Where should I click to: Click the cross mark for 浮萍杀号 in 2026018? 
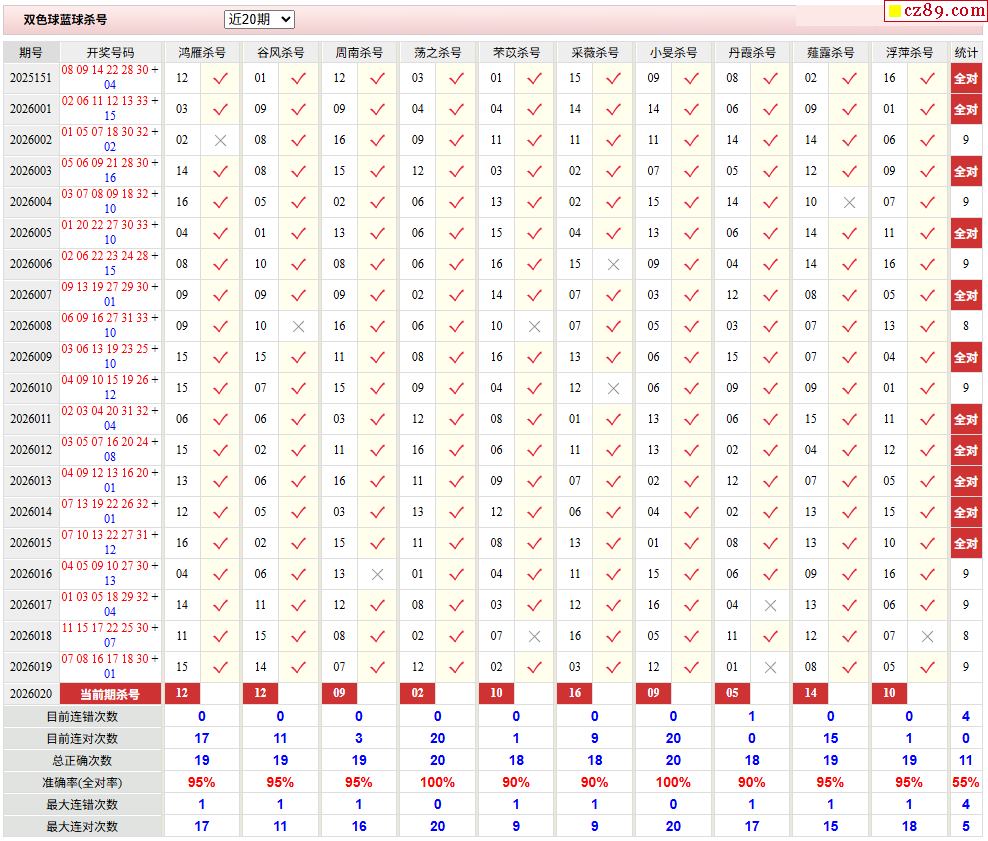[x=927, y=636]
